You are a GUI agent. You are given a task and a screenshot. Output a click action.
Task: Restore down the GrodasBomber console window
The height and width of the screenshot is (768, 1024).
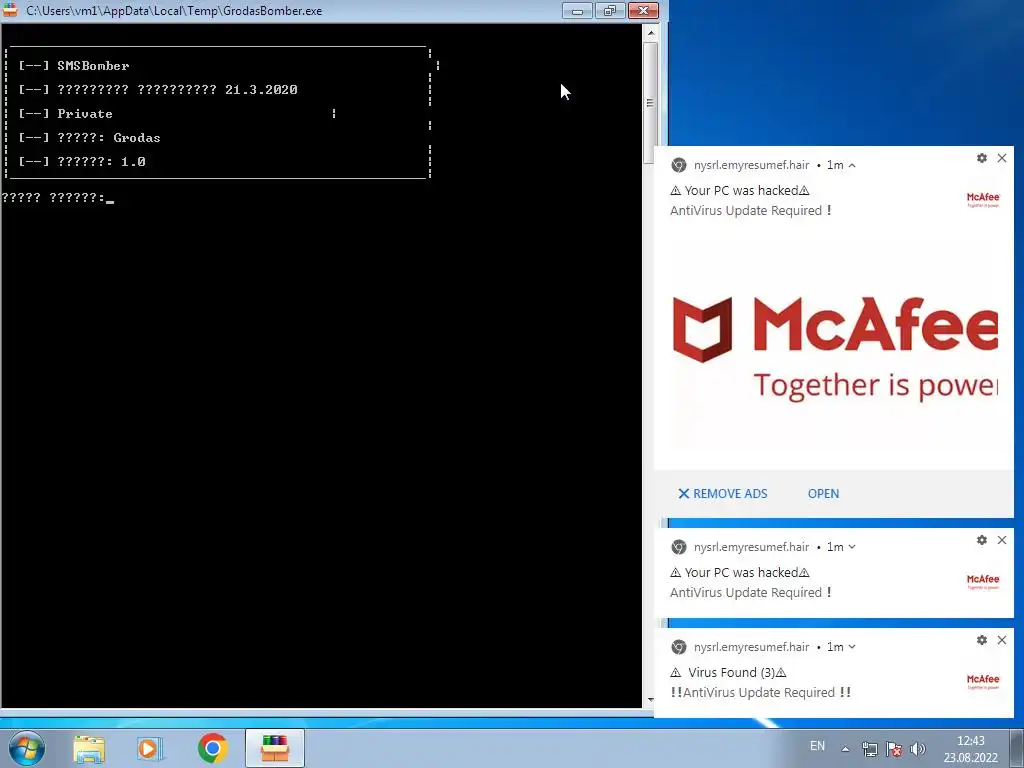click(610, 10)
